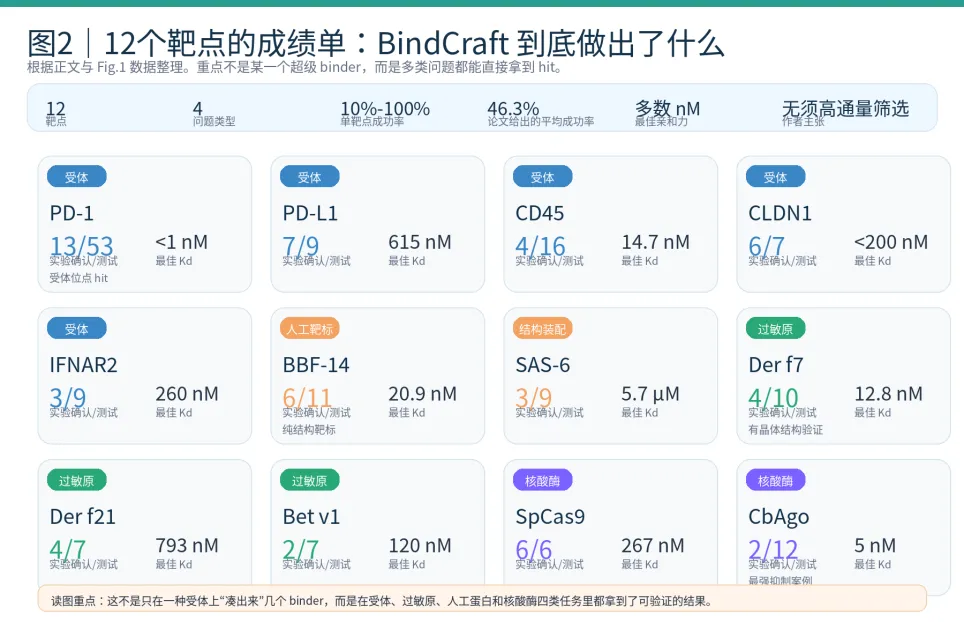This screenshot has width=964, height=622.
Task: Click the 读图重点 footer note
Action: tap(482, 600)
